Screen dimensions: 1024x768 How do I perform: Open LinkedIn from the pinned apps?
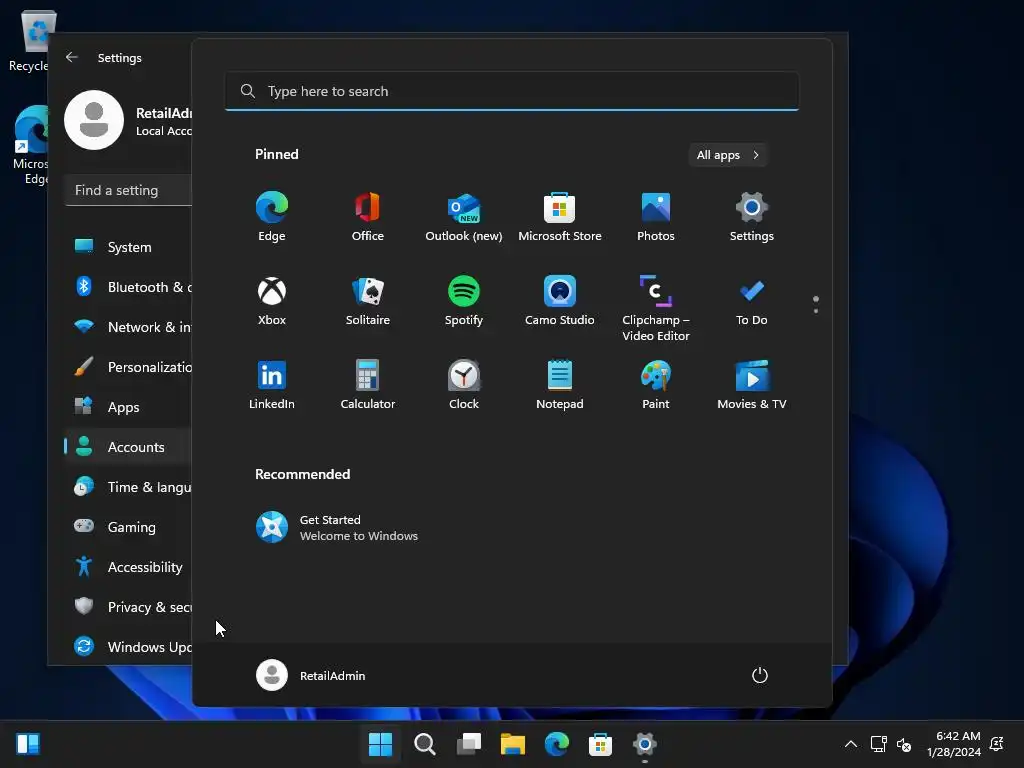tap(272, 385)
